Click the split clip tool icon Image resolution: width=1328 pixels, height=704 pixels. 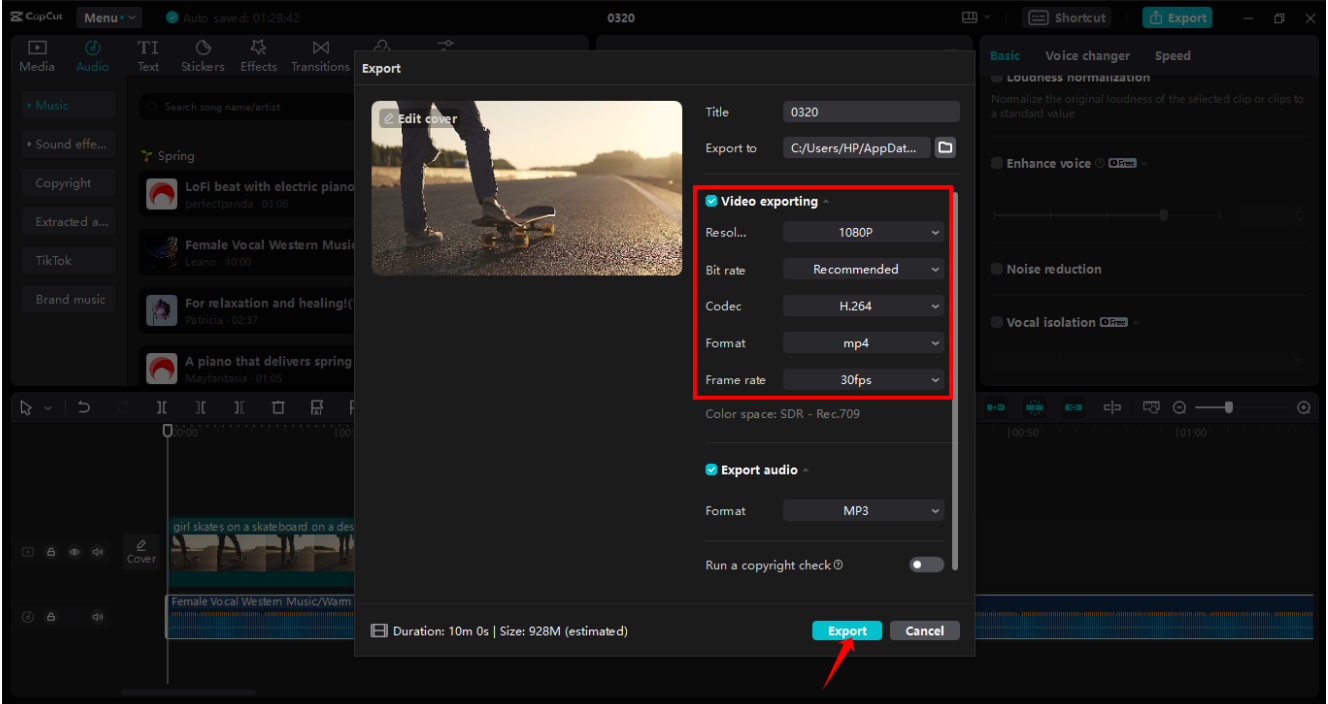(x=162, y=407)
